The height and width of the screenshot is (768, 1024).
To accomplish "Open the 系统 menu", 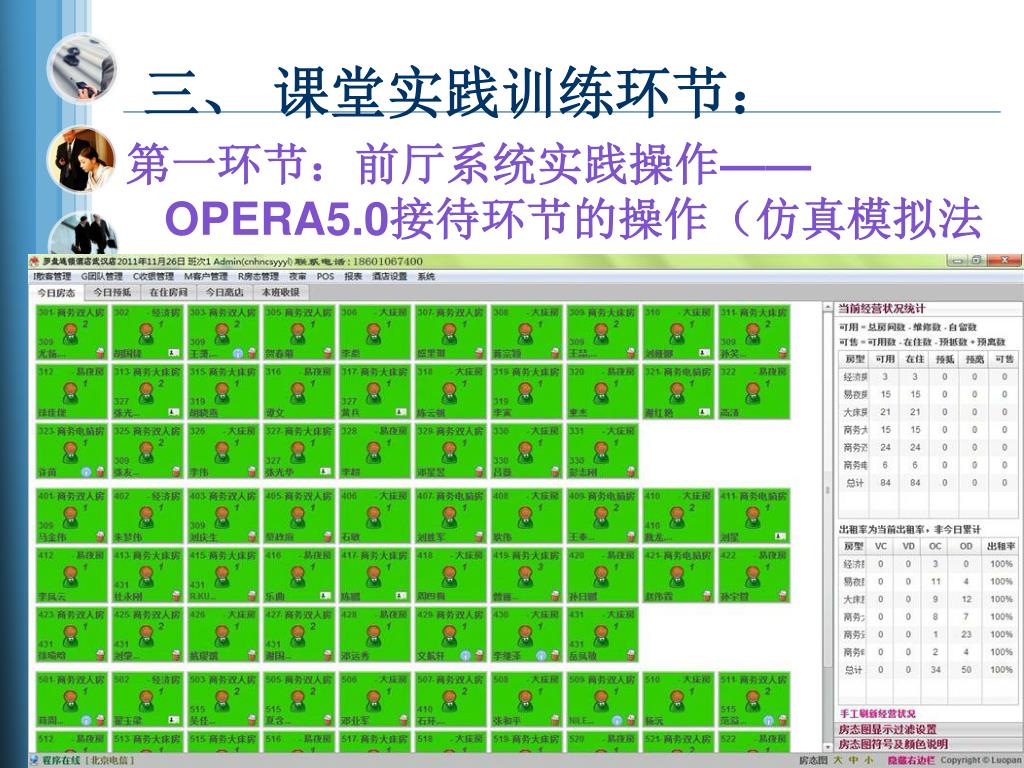I will 426,276.
